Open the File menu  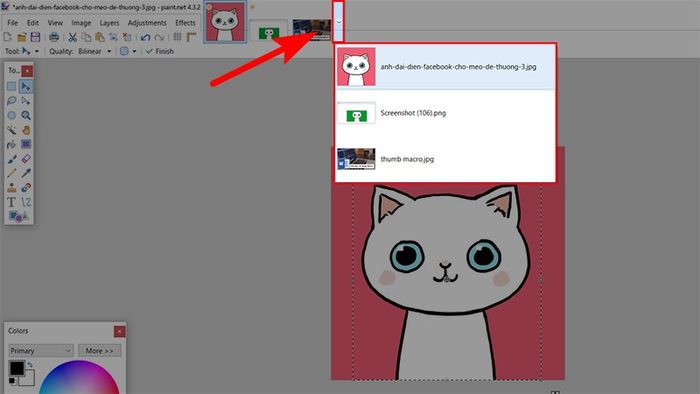click(x=12, y=23)
